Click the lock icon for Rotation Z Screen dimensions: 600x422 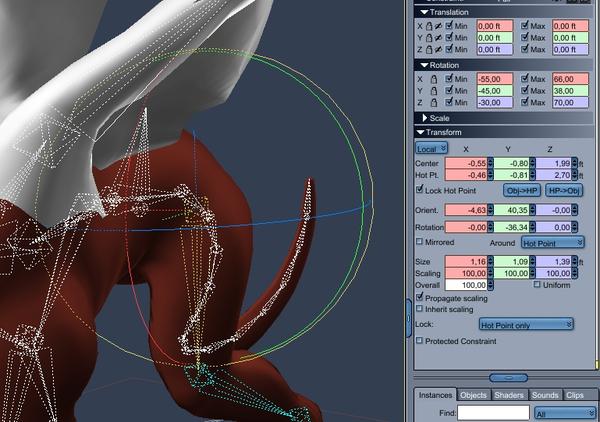(434, 103)
